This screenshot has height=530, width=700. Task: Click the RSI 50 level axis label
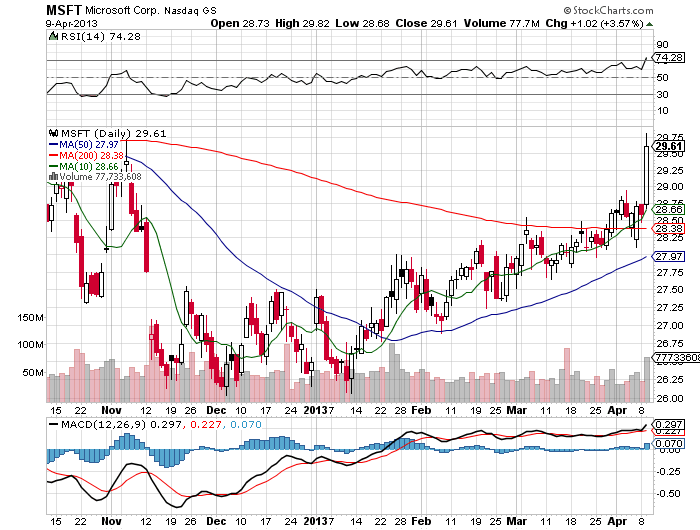coord(662,78)
